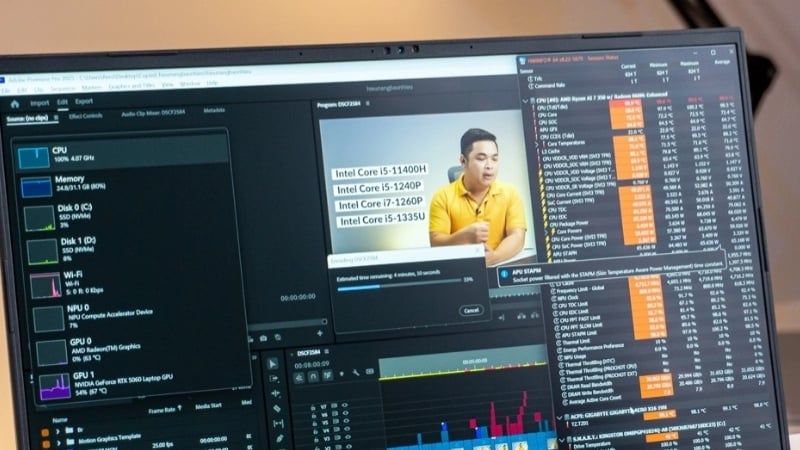800x450 pixels.
Task: Toggle sync lock on track V6
Action: [x=335, y=414]
